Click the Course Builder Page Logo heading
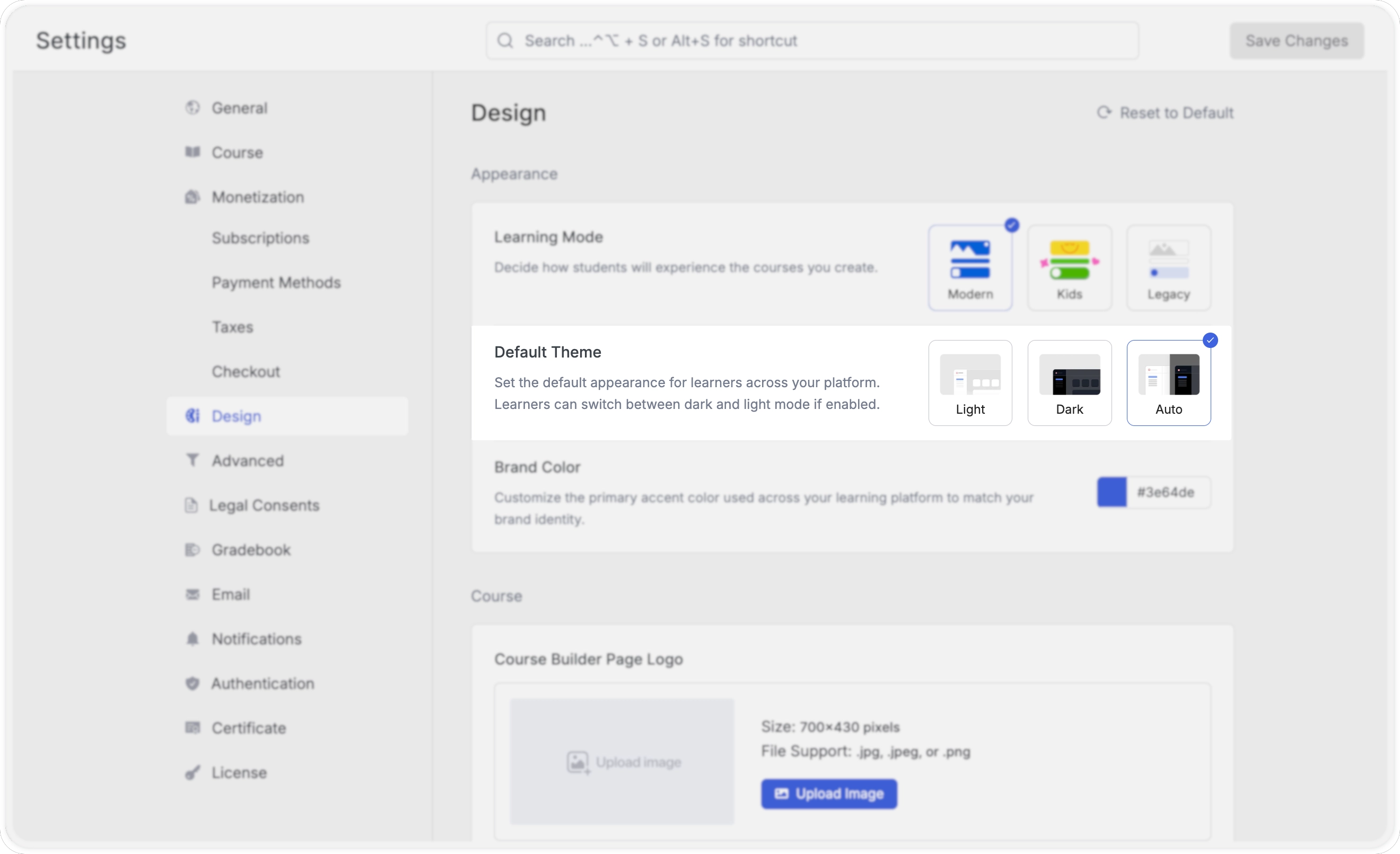 pos(588,659)
